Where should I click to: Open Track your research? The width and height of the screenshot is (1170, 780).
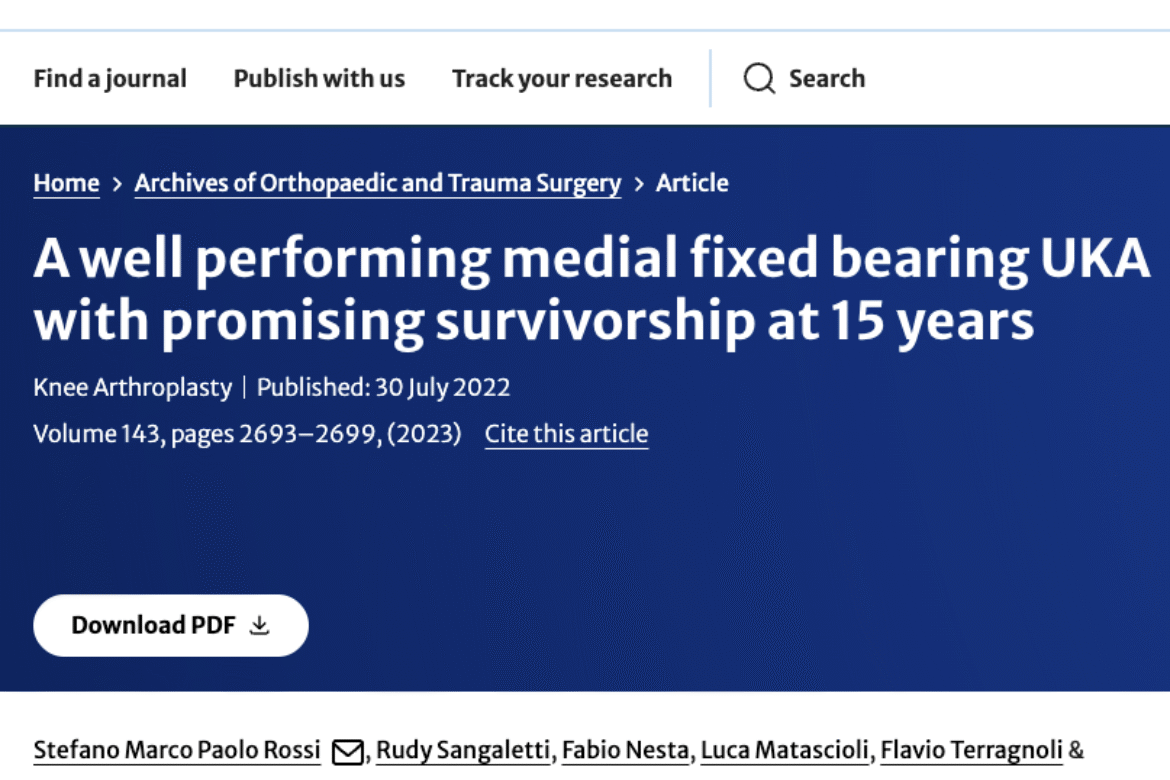point(562,78)
